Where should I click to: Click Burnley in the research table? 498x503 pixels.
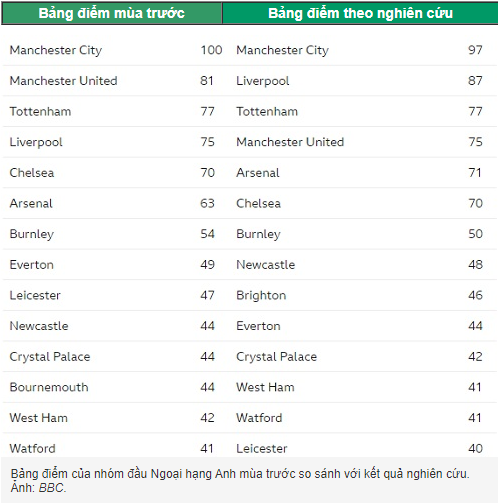[x=258, y=234]
